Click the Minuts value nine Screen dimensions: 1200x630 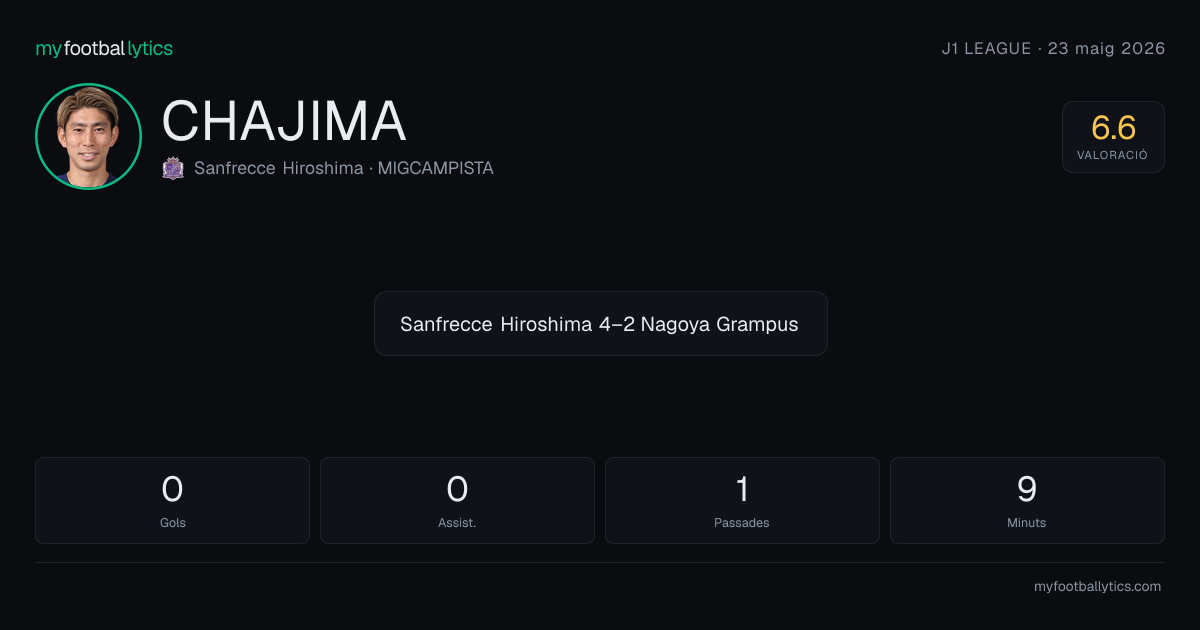(1027, 489)
